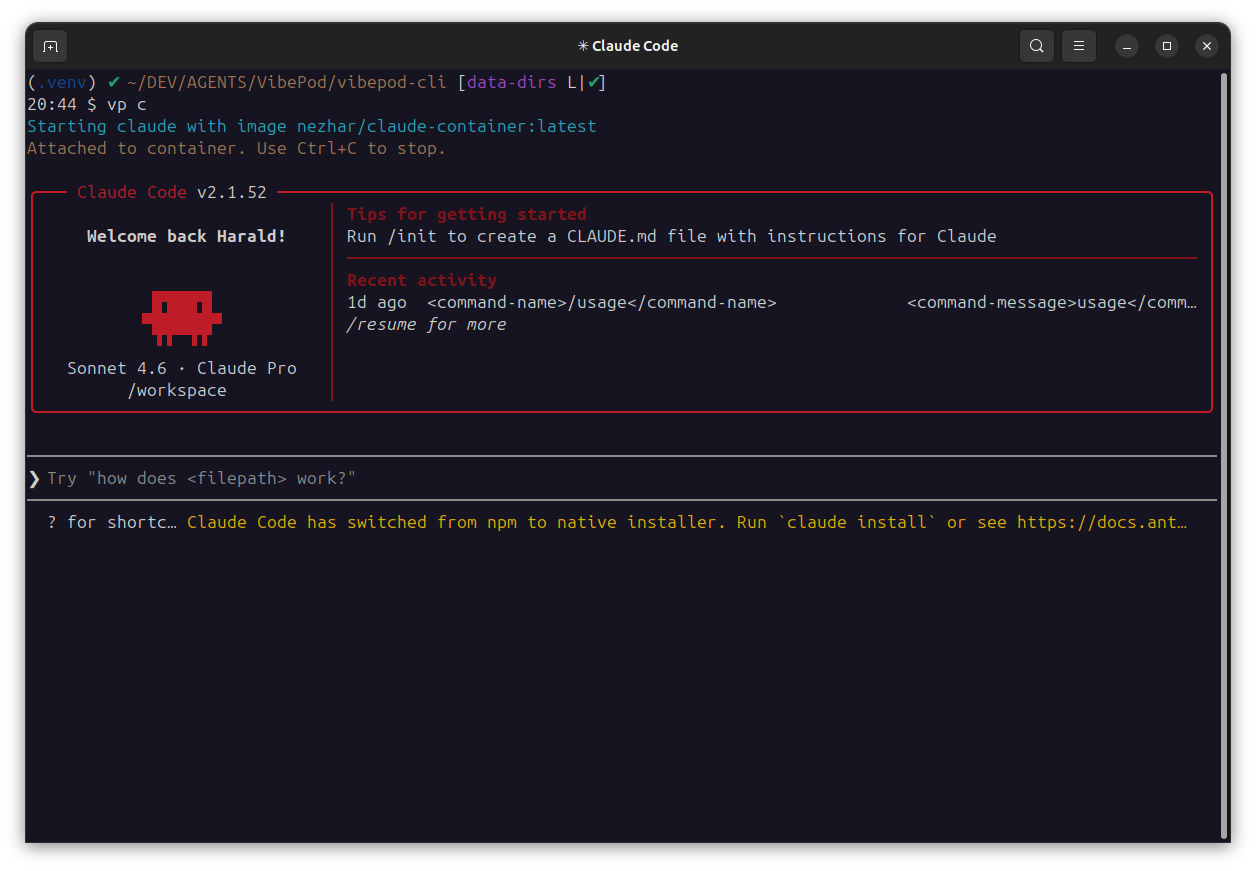The height and width of the screenshot is (871, 1256).
Task: Click the hamburger lines icon in the header
Action: [1078, 45]
